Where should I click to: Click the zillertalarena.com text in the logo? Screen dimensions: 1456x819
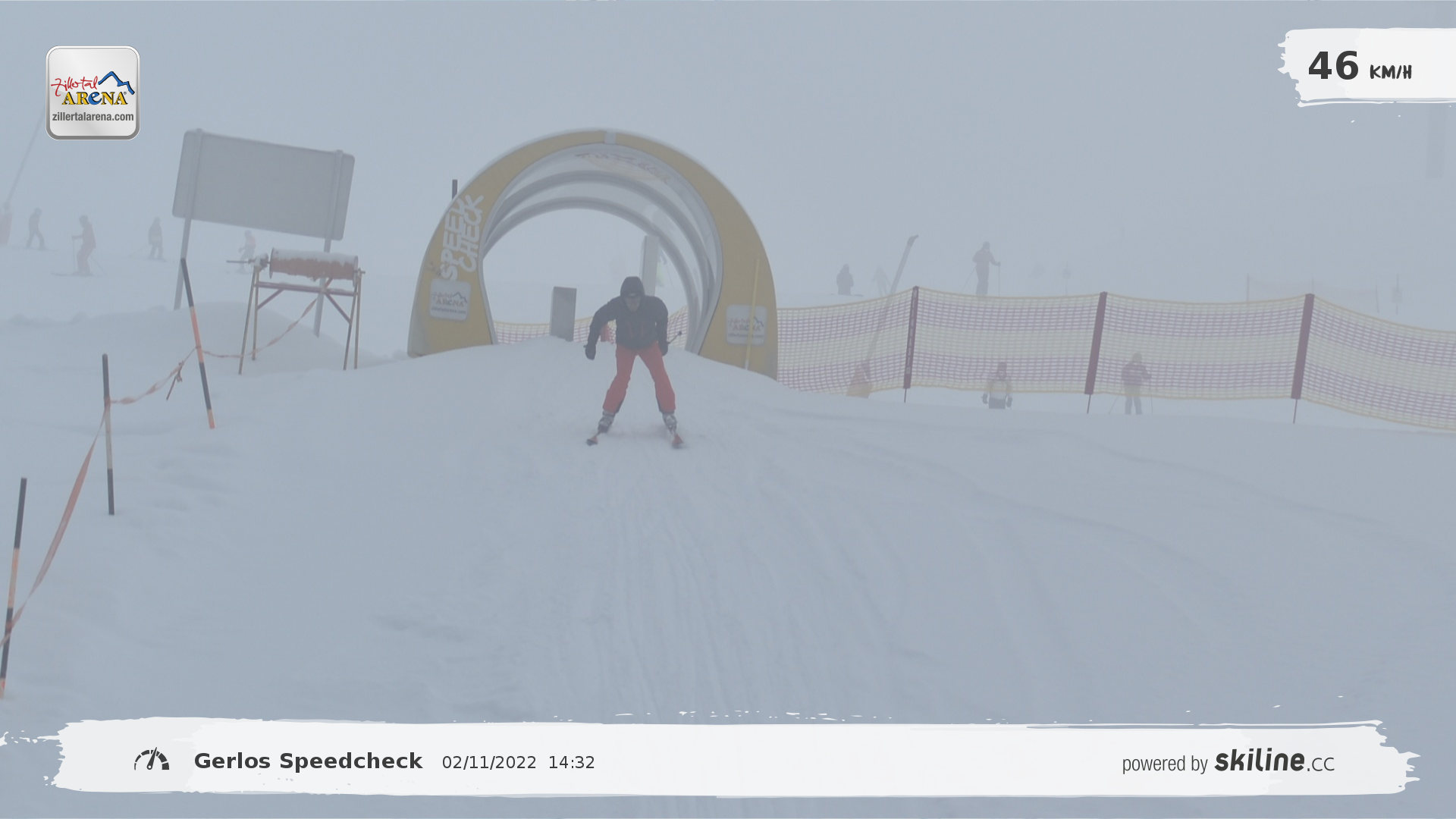[93, 117]
